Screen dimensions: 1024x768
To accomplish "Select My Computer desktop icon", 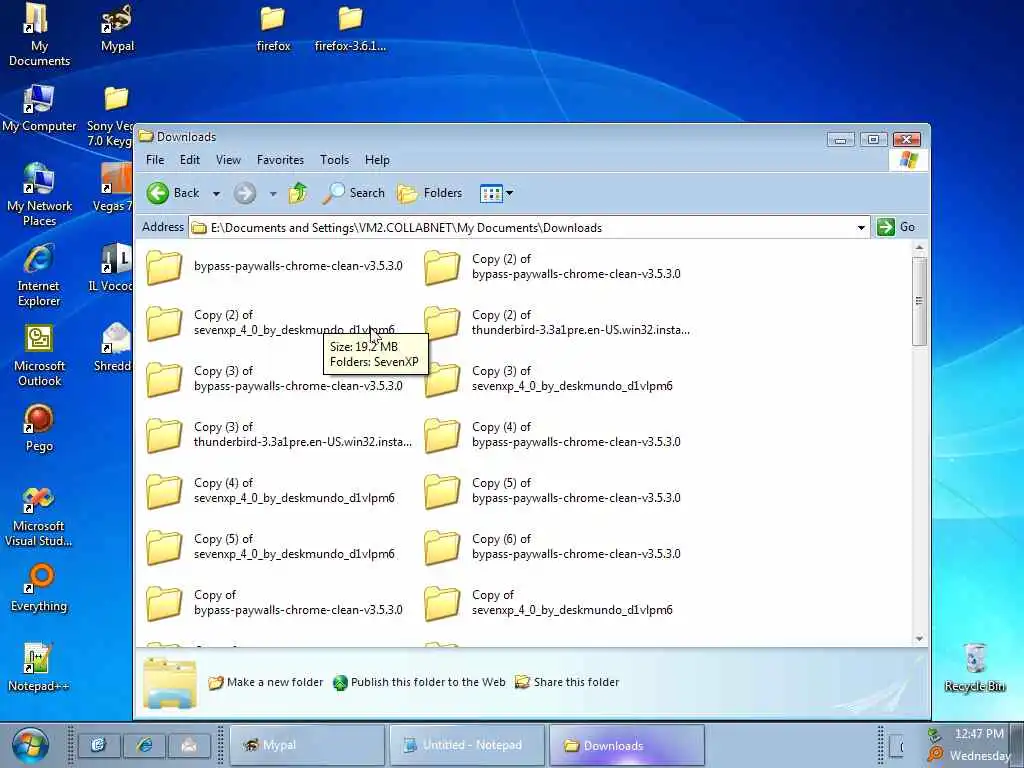I will coord(39,108).
